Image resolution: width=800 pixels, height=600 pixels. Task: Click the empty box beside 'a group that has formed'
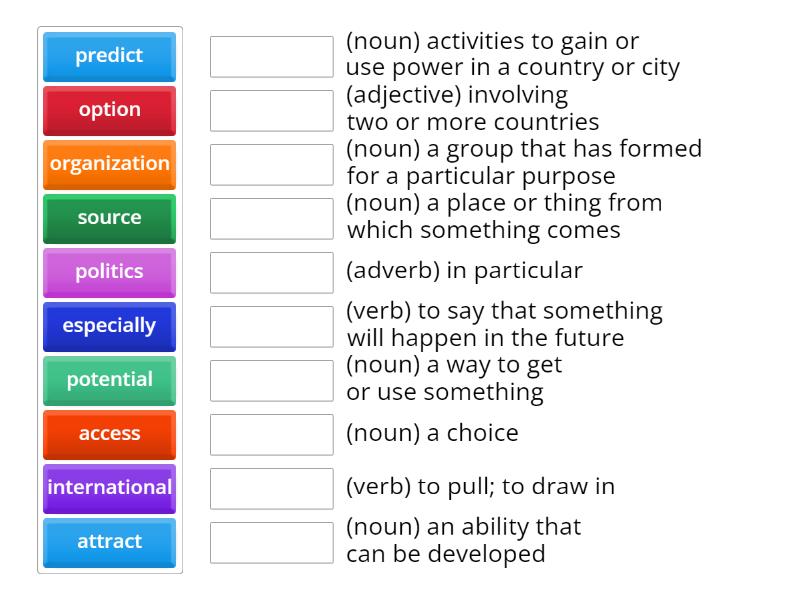(x=271, y=165)
